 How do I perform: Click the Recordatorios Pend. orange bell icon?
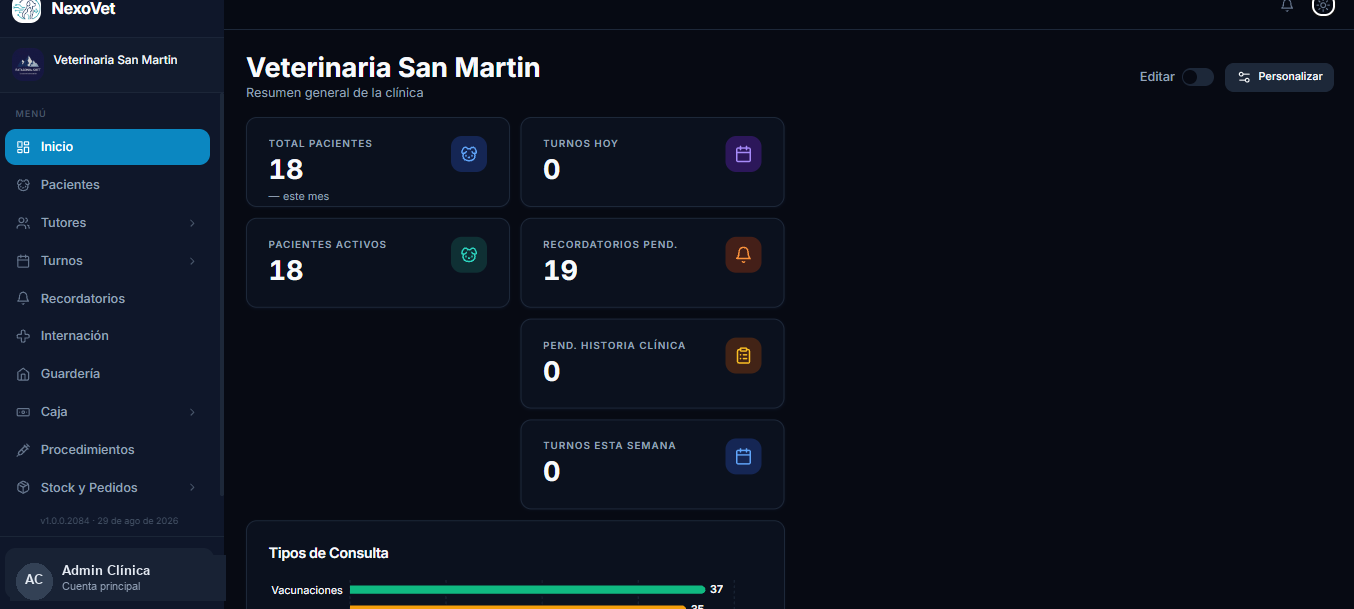click(x=743, y=255)
